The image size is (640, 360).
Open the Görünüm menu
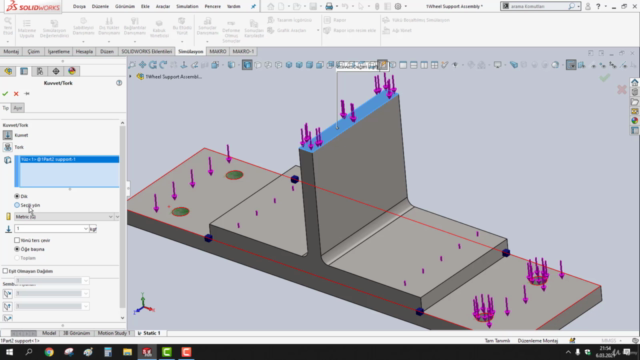point(125,7)
